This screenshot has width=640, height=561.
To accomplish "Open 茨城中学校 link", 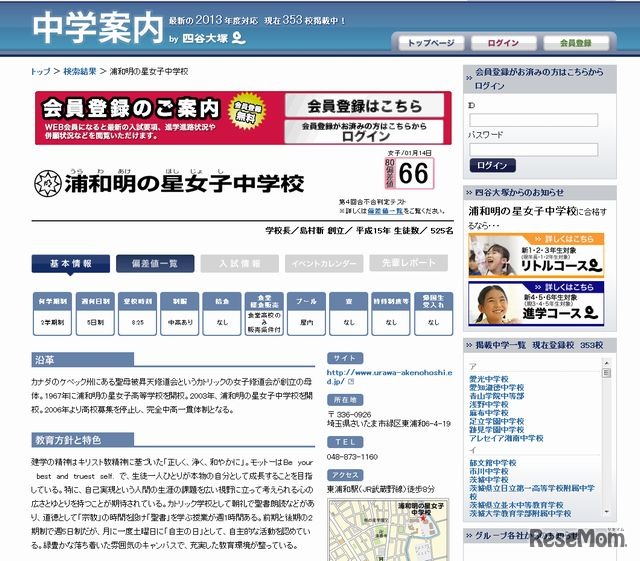I will click(489, 480).
